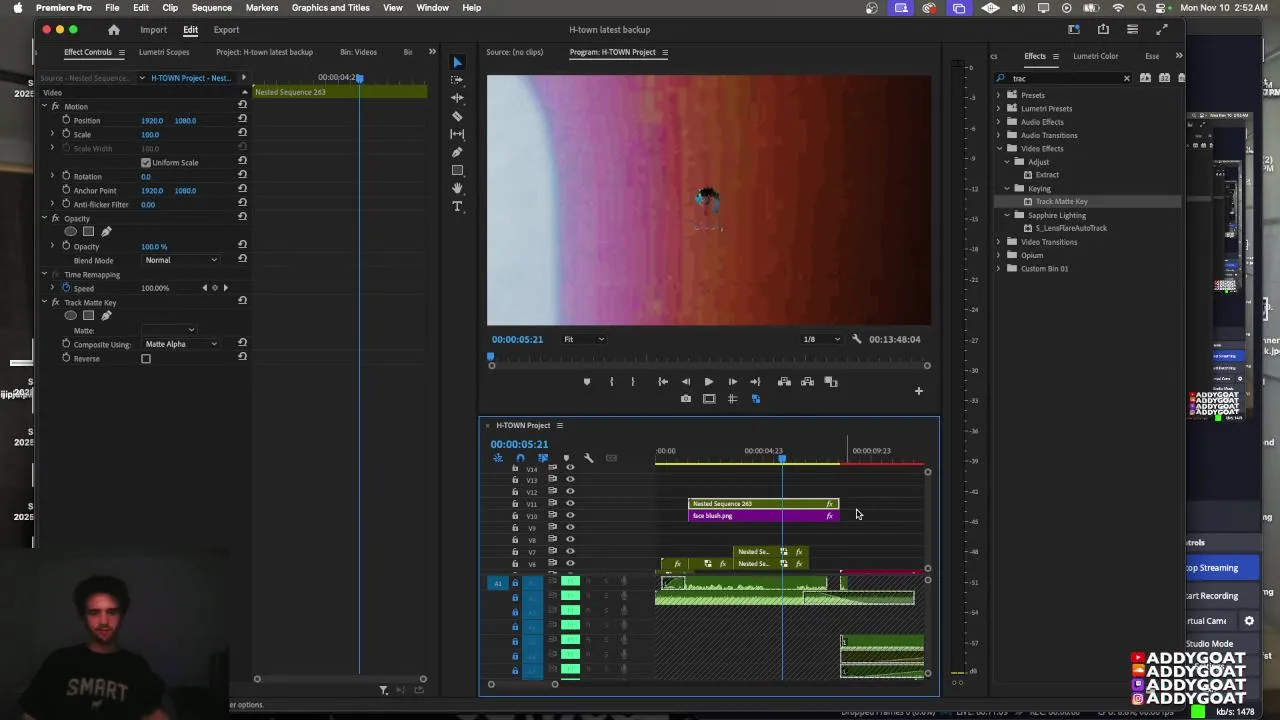
Task: Open timeline display settings wrench
Action: [x=588, y=458]
